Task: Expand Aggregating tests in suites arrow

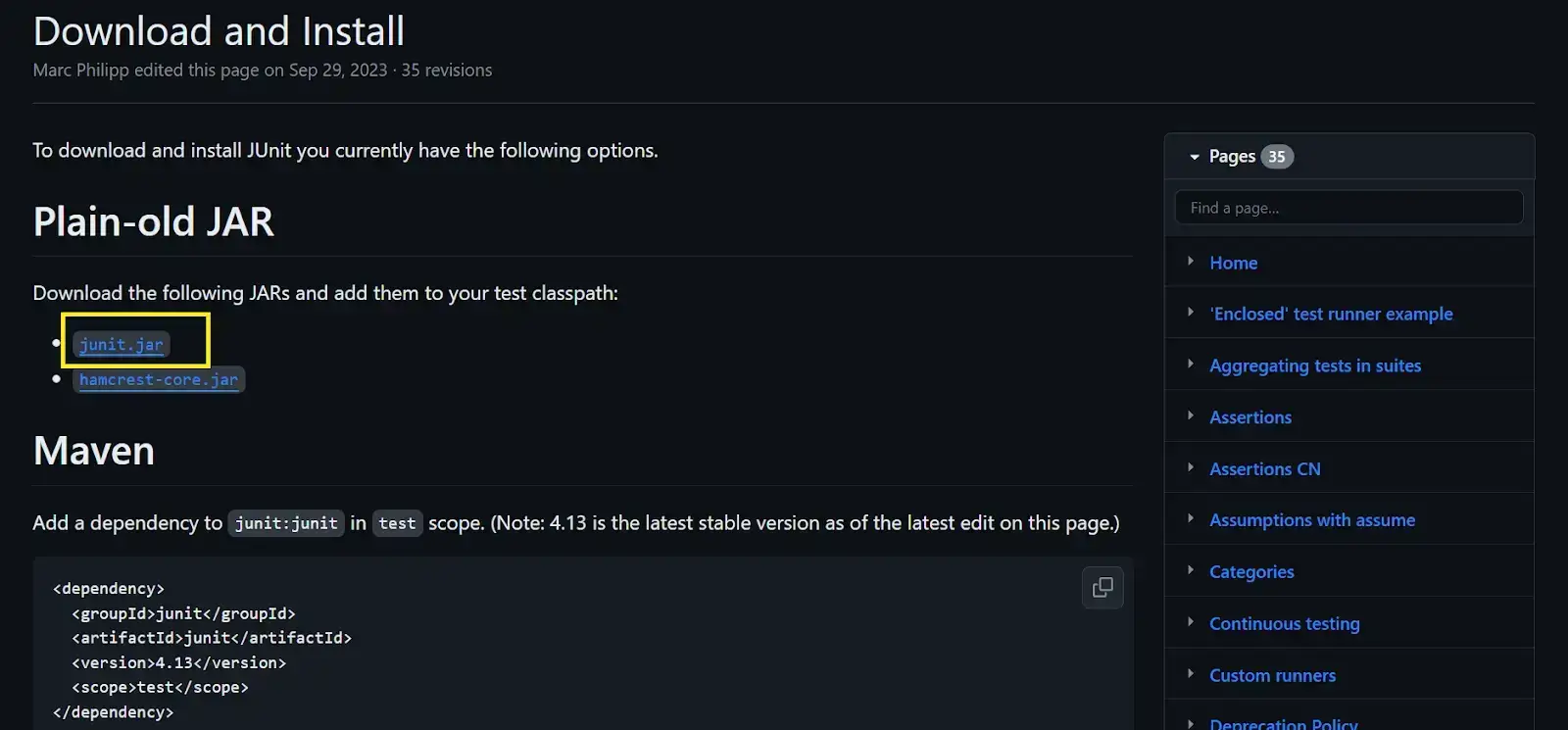Action: pyautogui.click(x=1191, y=365)
